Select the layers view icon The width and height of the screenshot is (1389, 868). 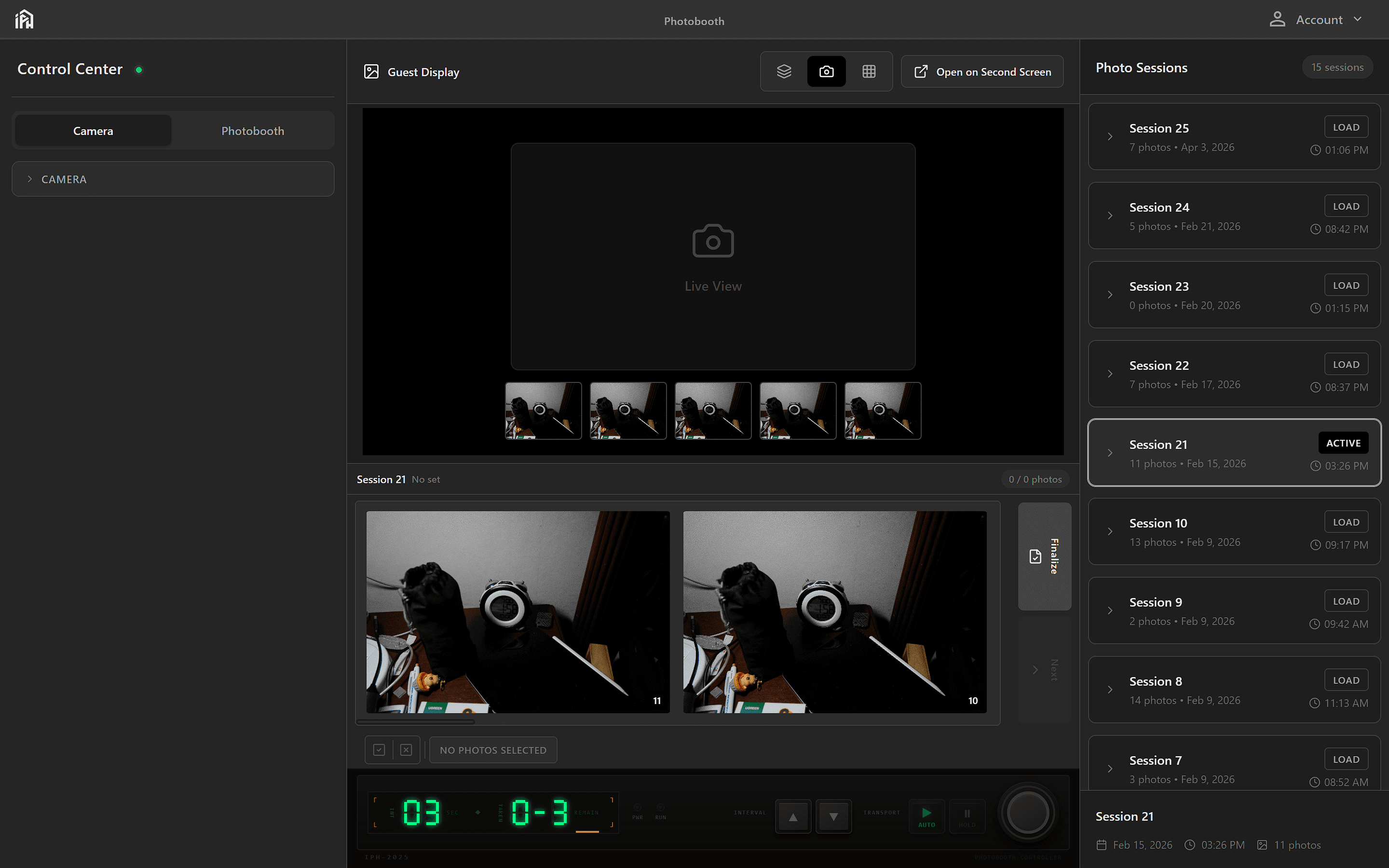784,71
